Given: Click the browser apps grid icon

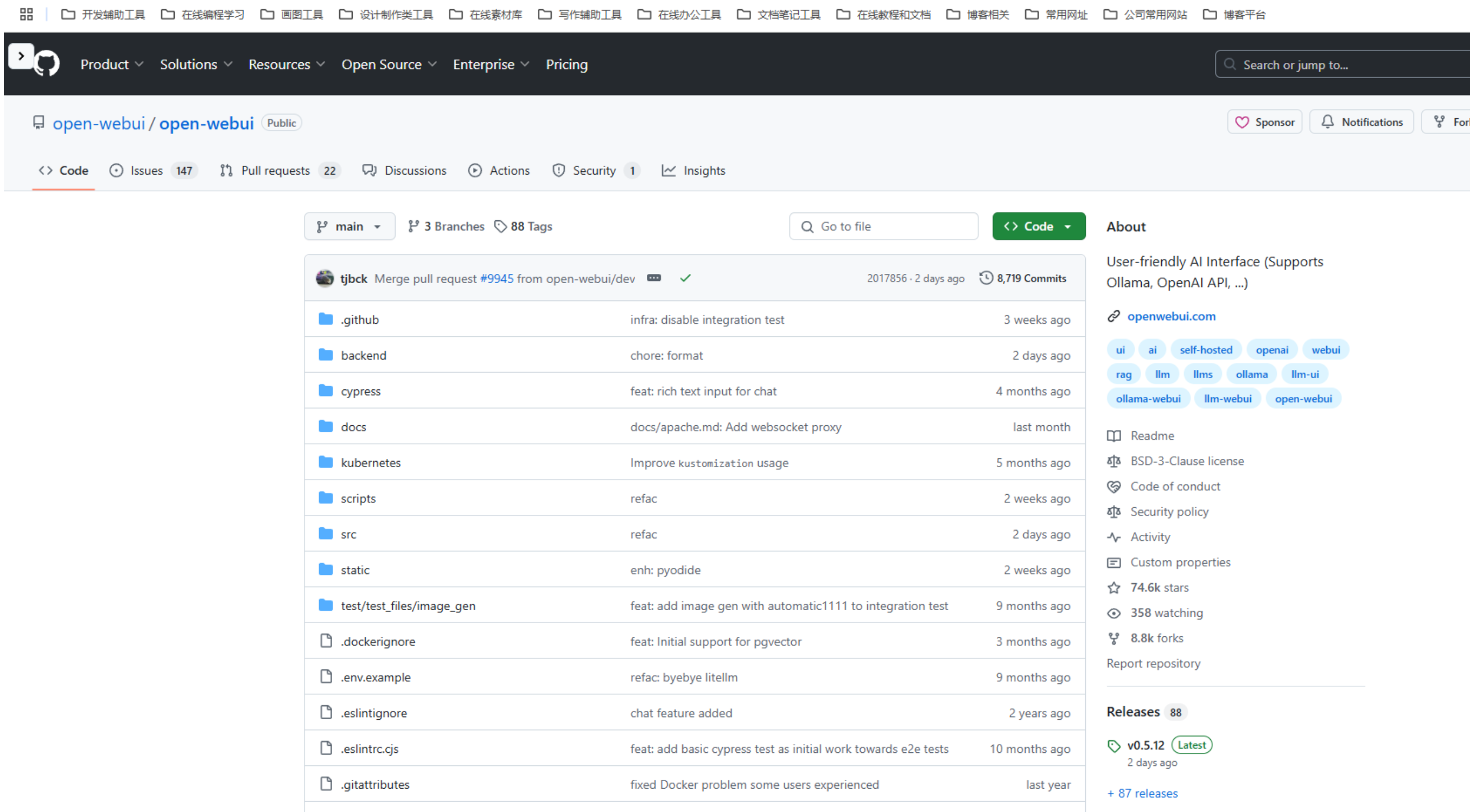Looking at the screenshot, I should point(26,14).
